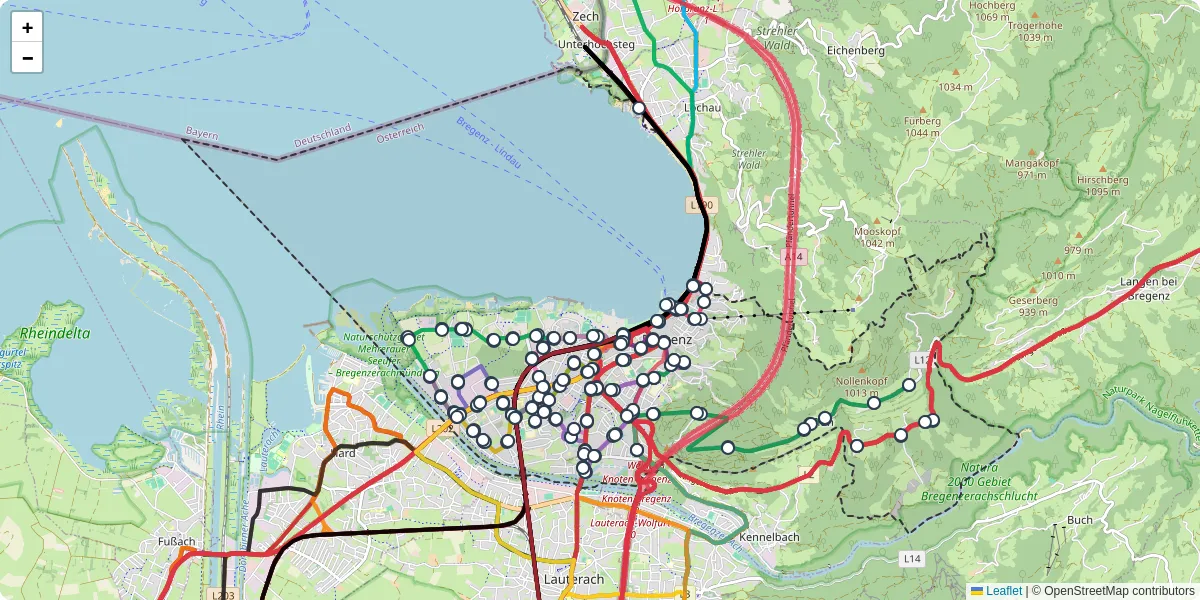Click the Zech place label
This screenshot has height=600, width=1200.
585,17
